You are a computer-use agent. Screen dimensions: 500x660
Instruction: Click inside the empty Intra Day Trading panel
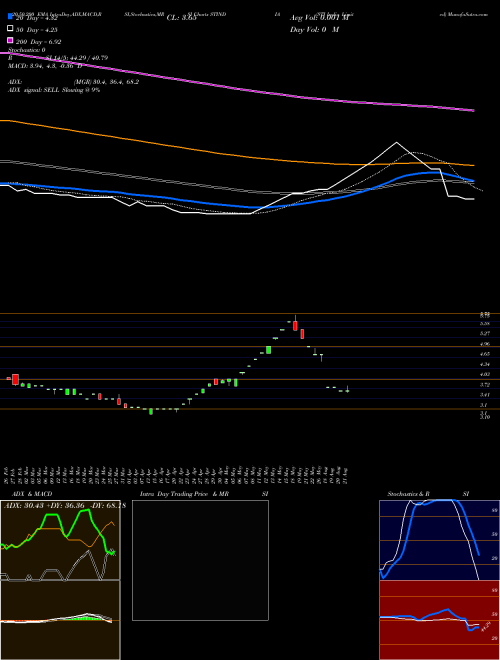200,560
